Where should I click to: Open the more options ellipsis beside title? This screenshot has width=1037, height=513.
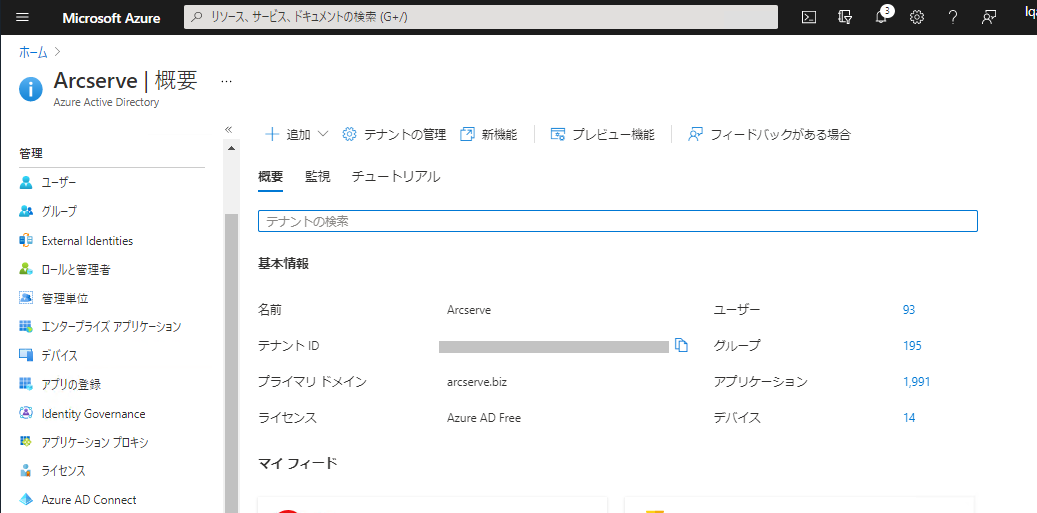coord(226,81)
